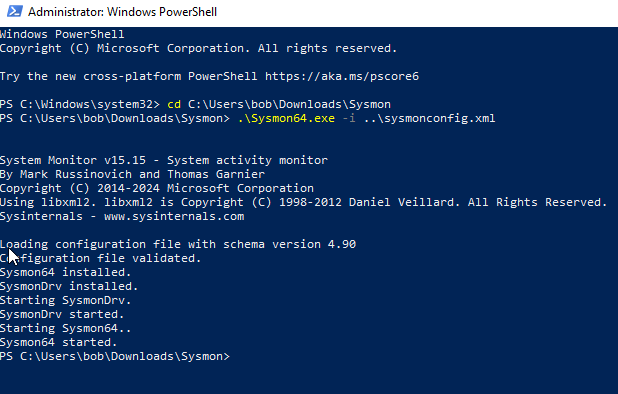Click the Sysmon64 installed. line
The width and height of the screenshot is (618, 394).
pos(65,272)
